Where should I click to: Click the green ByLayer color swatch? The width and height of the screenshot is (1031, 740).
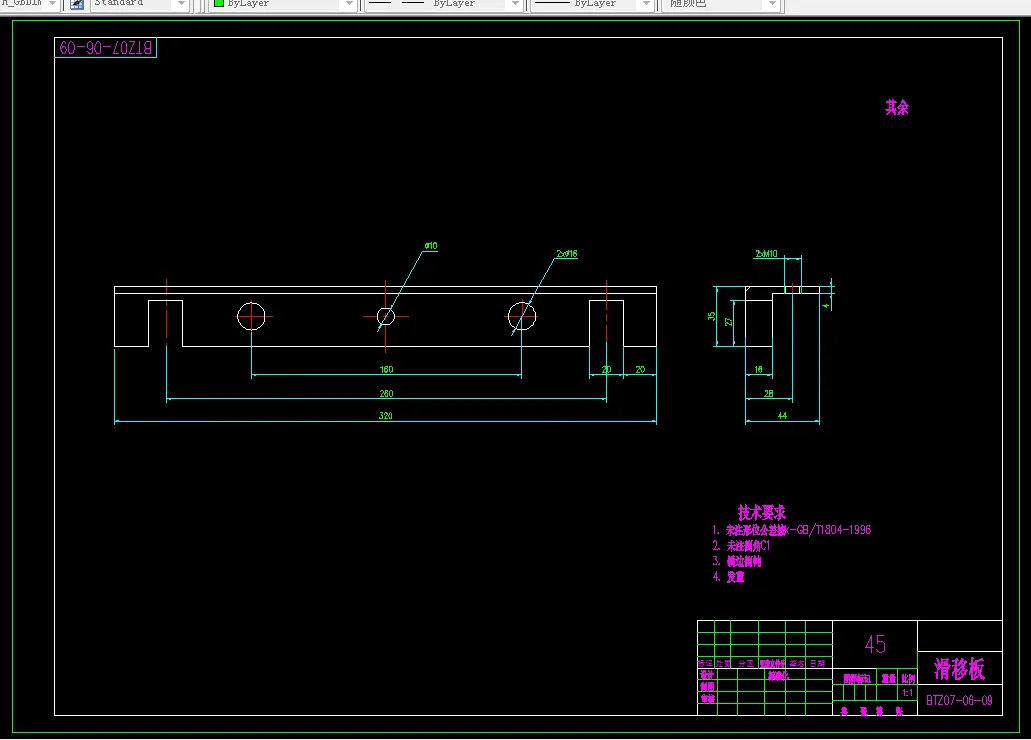[219, 3]
